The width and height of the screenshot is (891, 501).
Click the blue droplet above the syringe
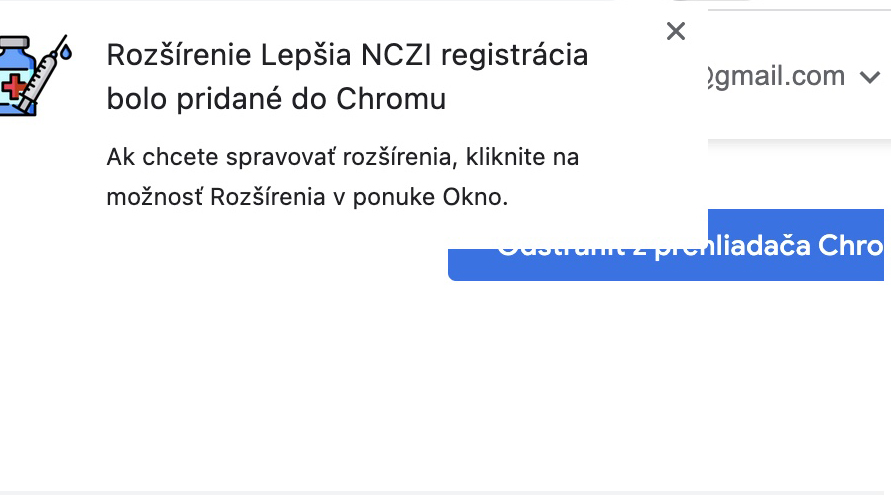pos(66,53)
